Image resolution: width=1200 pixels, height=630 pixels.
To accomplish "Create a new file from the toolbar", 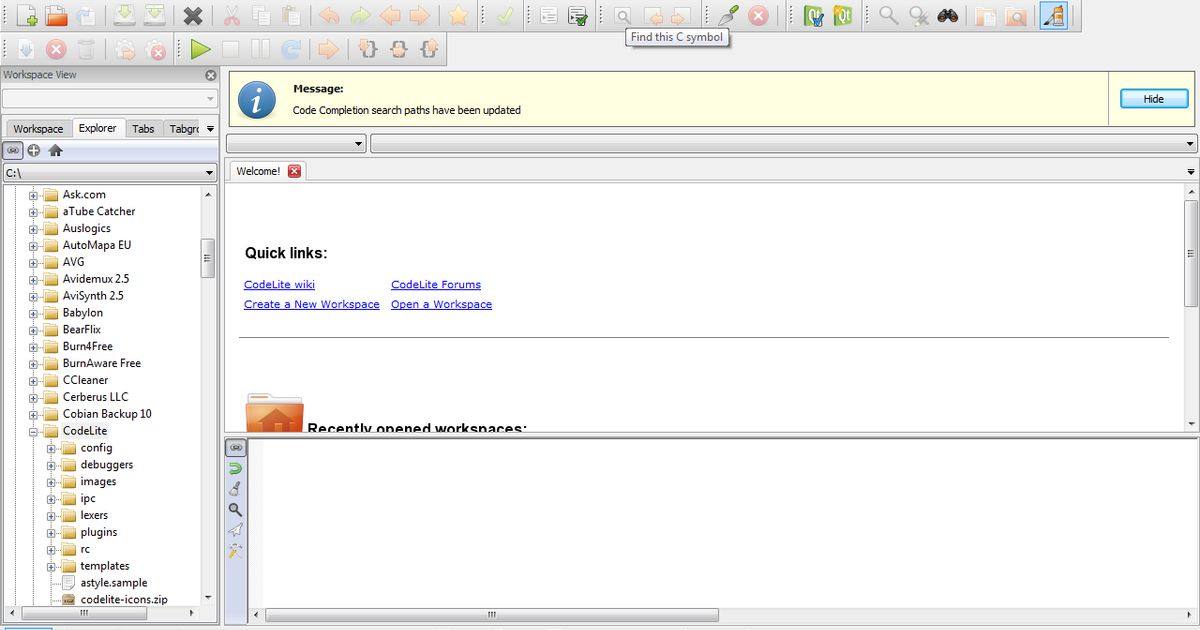I will coord(27,16).
